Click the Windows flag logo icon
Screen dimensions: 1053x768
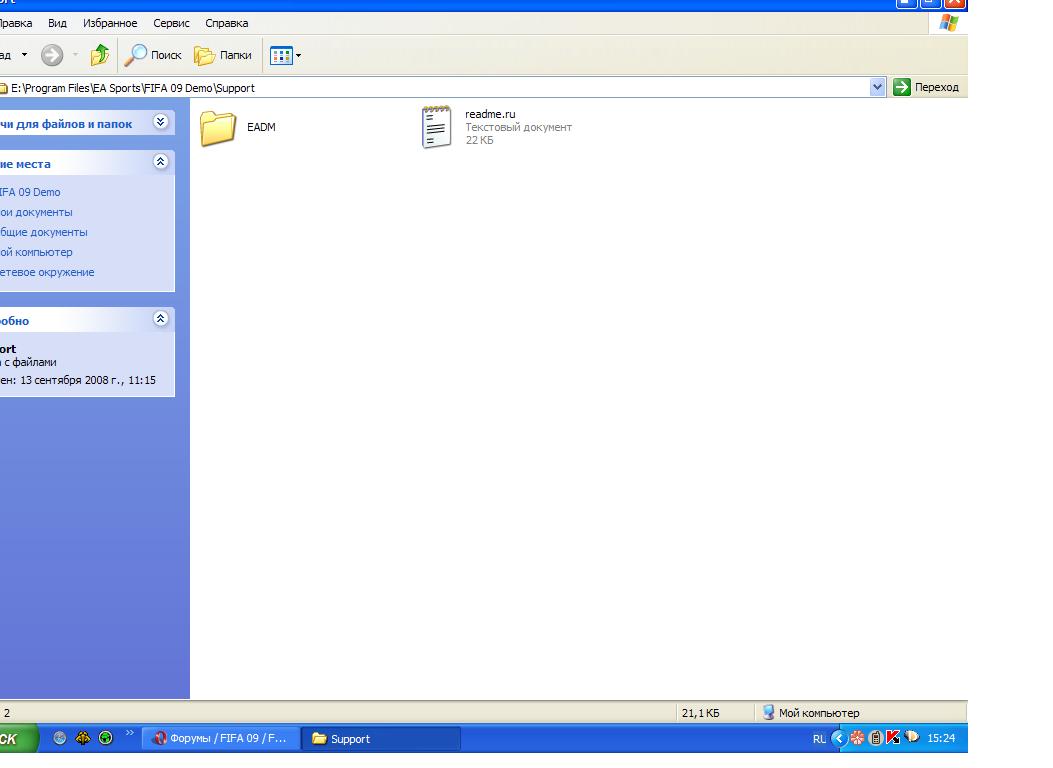click(949, 23)
